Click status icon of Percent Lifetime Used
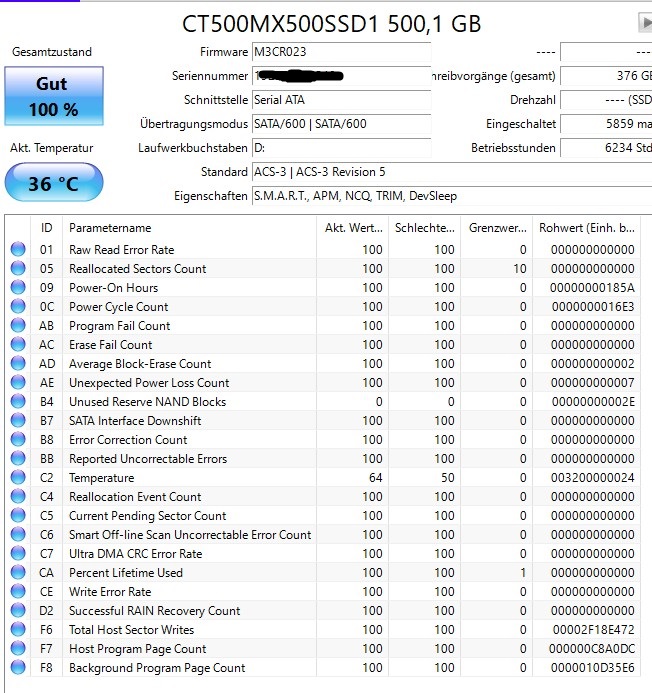Screen dimensions: 652x693 (x=18, y=572)
